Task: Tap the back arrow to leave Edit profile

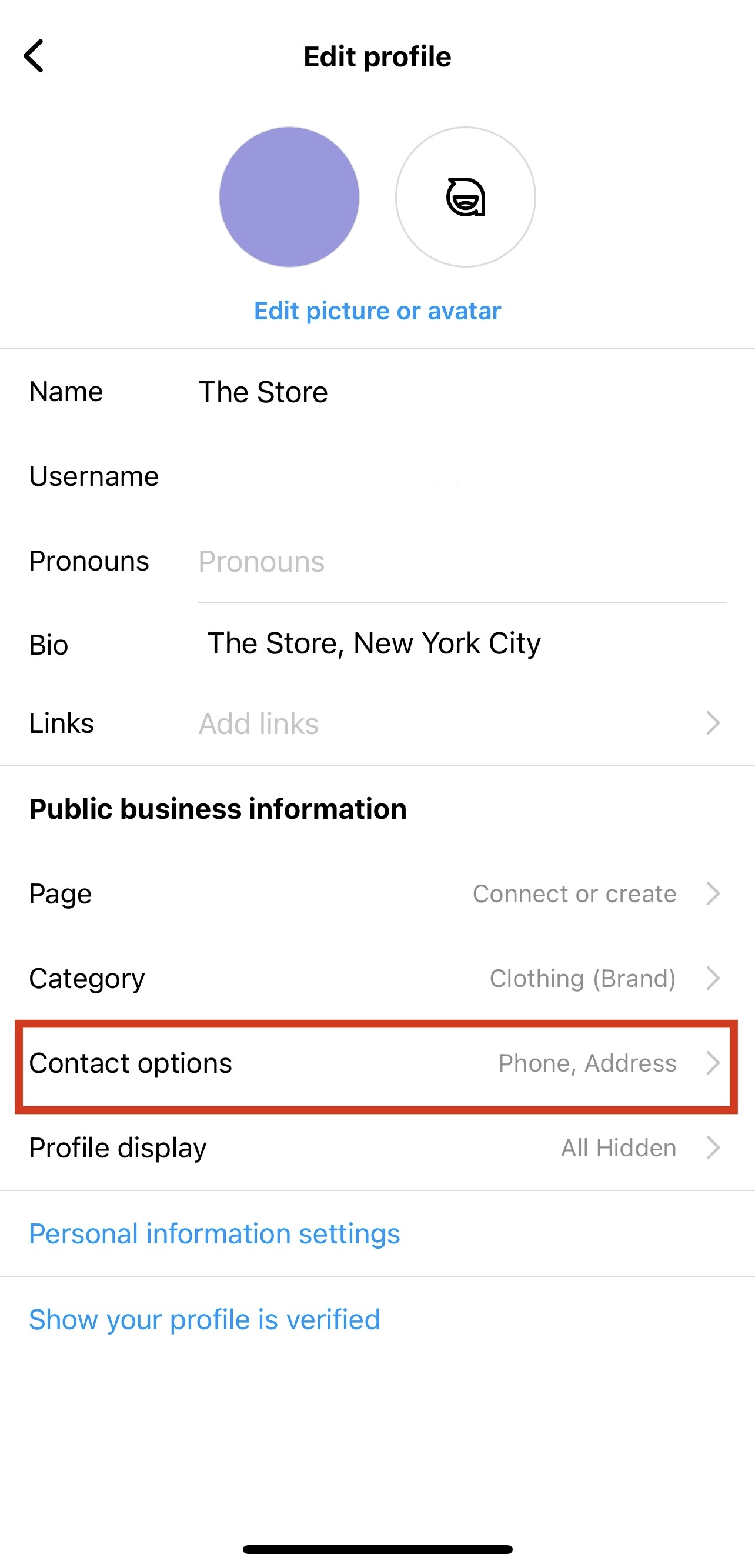Action: click(x=35, y=55)
